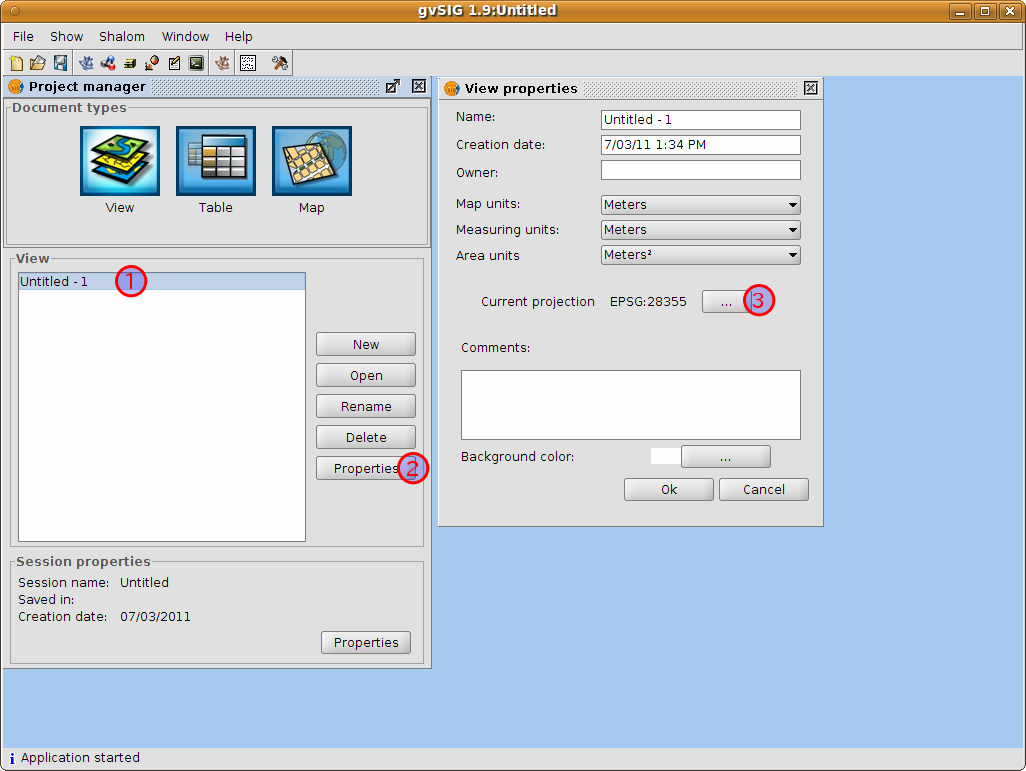Click the pencil and notepad toolbar icon
Viewport: 1026px width, 771px height.
(x=174, y=63)
